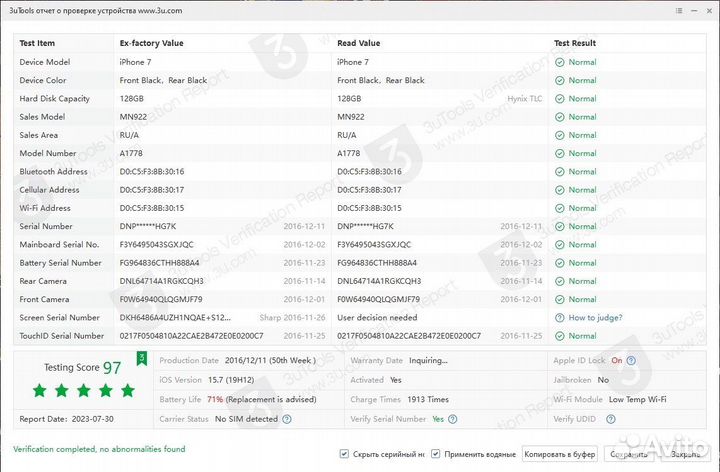The image size is (720, 472).
Task: Toggle the 'Применить водяные' checkbox
Action: pyautogui.click(x=435, y=454)
